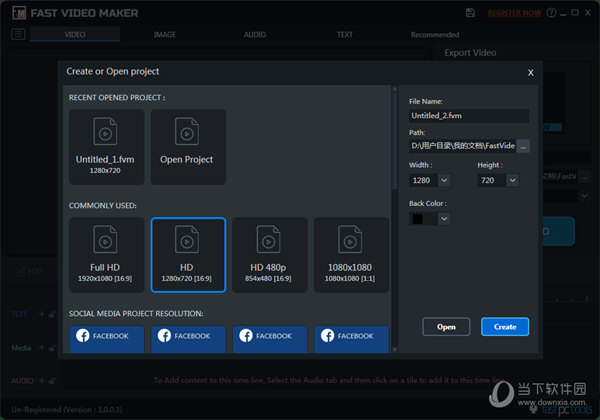Toggle the lock on TEXT track
Viewport: 600px width, 420px height.
52,314
